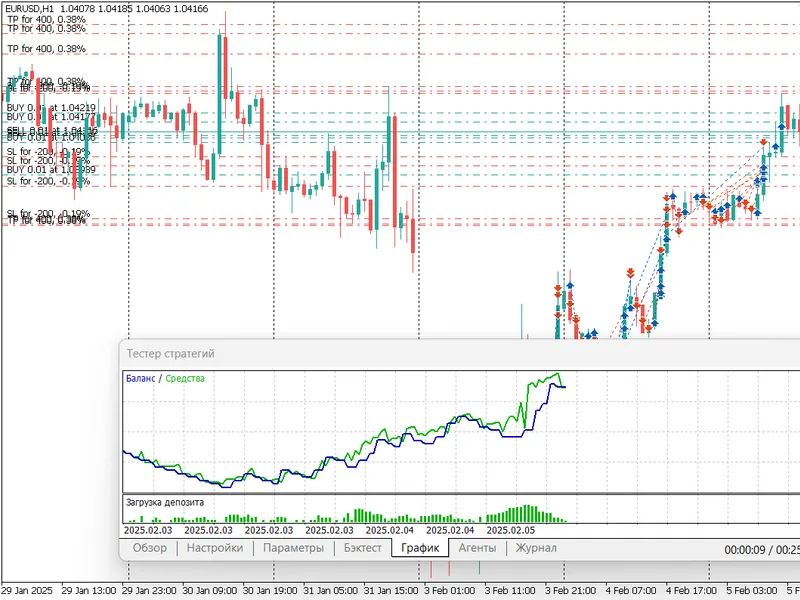Click the 30 Jan 19:00 time axis label
This screenshot has height=600, width=800.
pos(270,591)
